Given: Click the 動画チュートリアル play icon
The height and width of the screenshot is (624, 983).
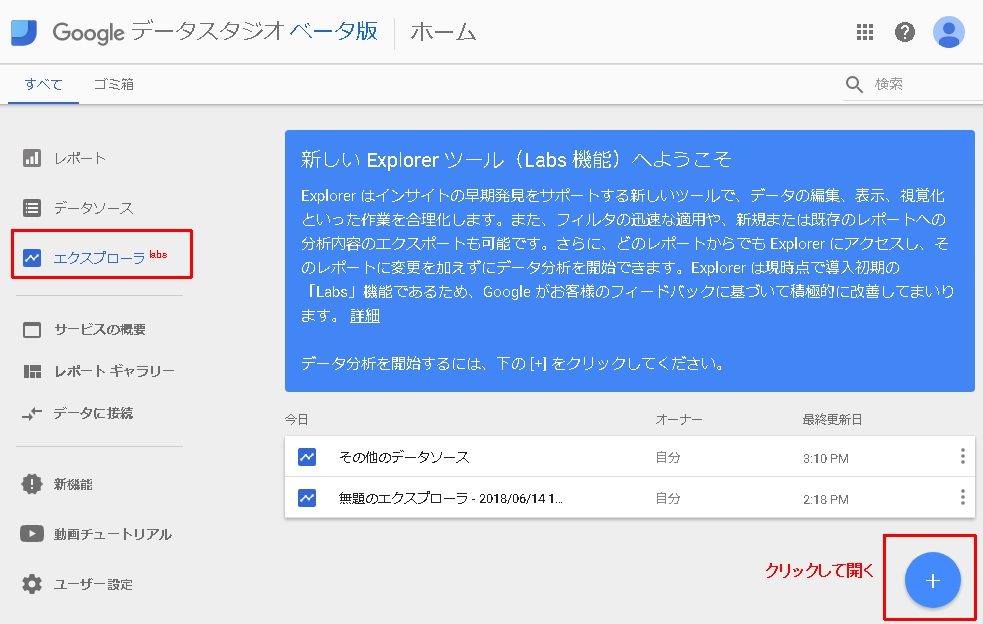Looking at the screenshot, I should pyautogui.click(x=32, y=534).
